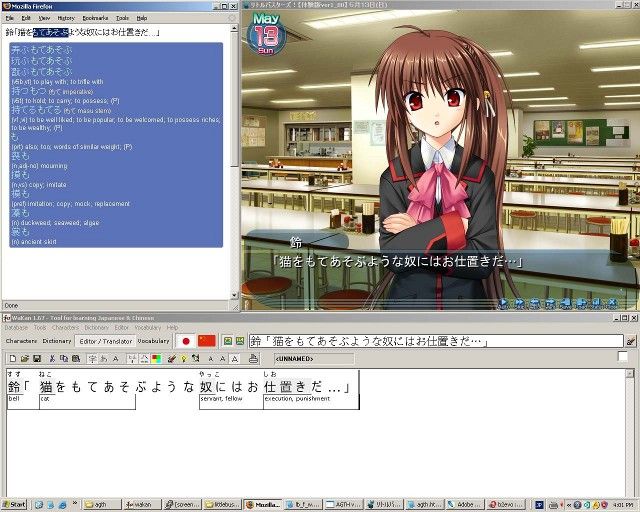Click the color palette icon in toolbar
The height and width of the screenshot is (512, 640).
pos(156,358)
